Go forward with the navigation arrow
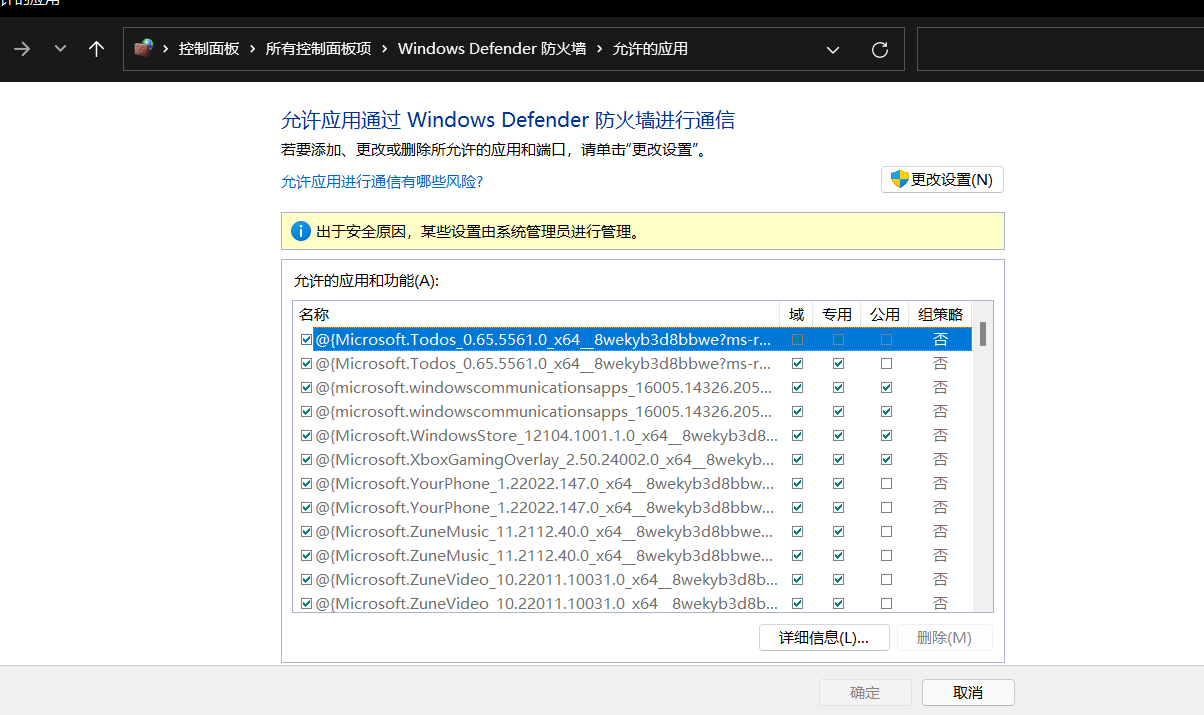 [22, 48]
